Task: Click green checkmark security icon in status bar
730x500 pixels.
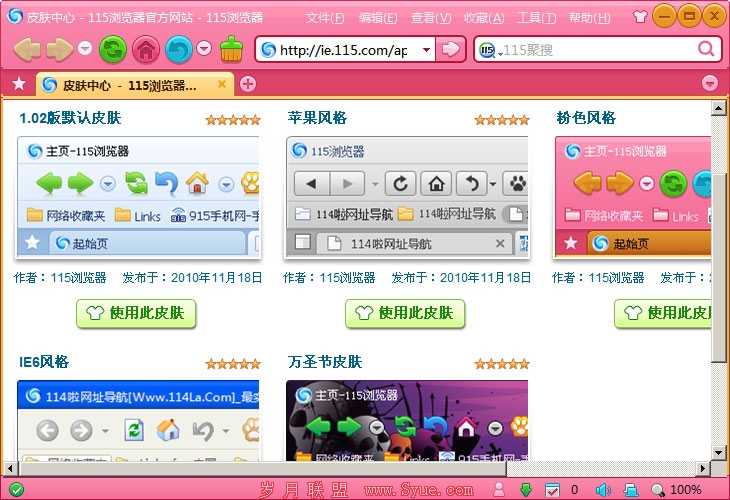Action: tap(16, 489)
